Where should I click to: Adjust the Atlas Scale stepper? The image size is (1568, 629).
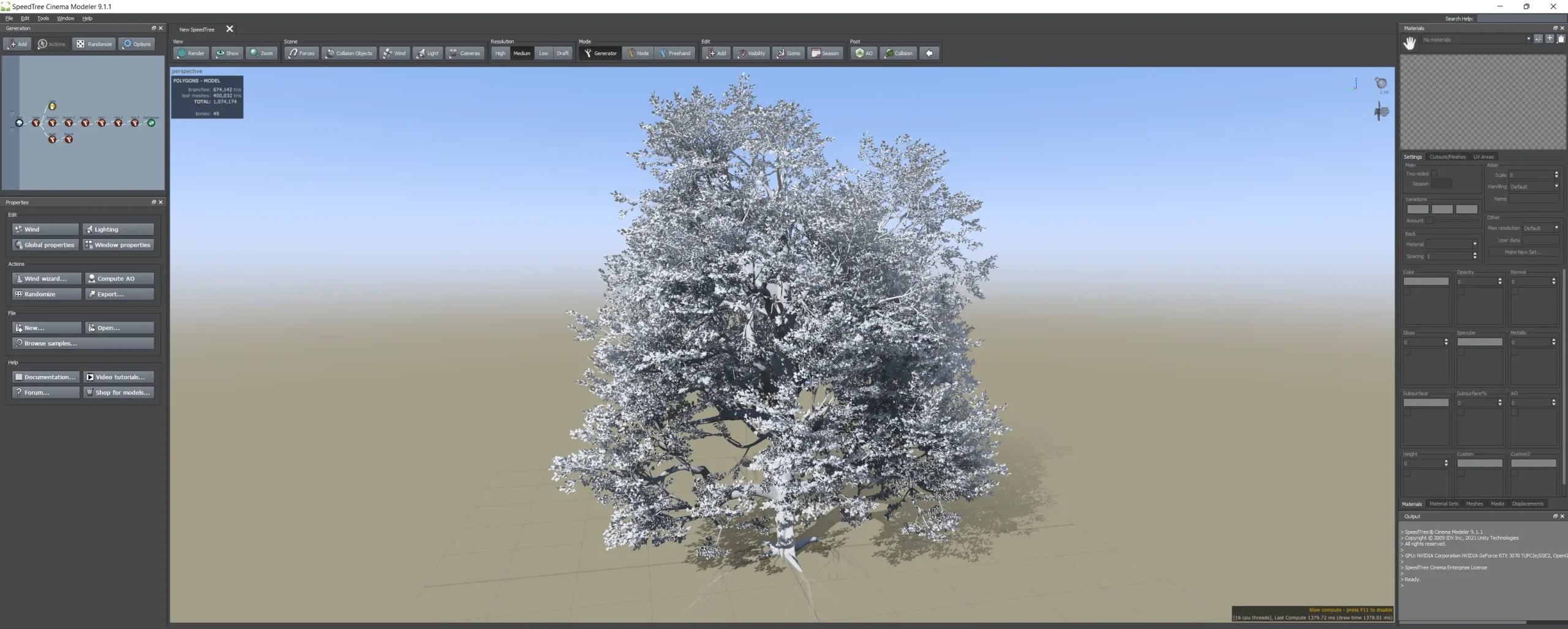click(1556, 175)
